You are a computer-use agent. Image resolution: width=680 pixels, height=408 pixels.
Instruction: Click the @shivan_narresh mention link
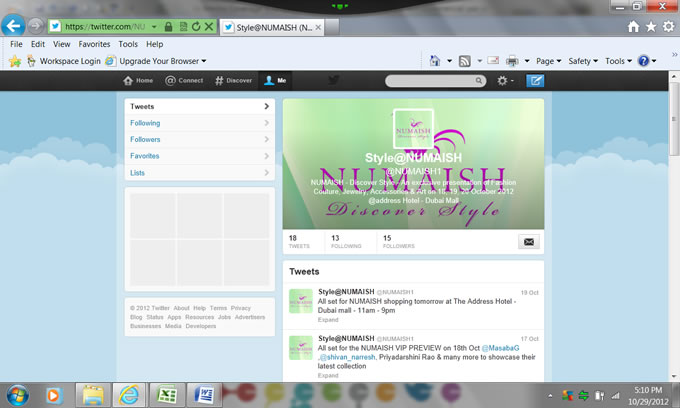point(347,357)
